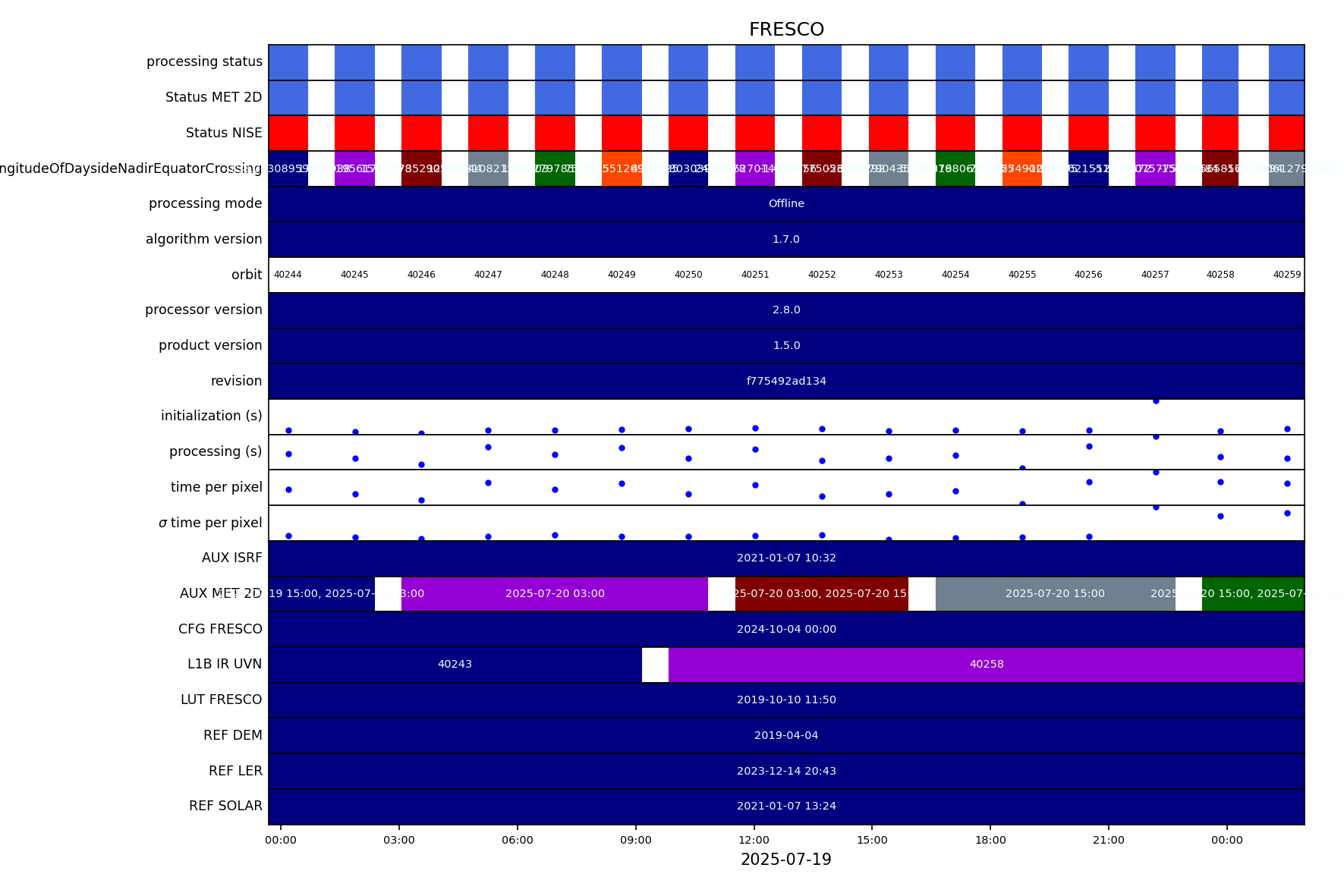
Task: Click the navy 40243 L1B IR UVN bar
Action: (455, 665)
